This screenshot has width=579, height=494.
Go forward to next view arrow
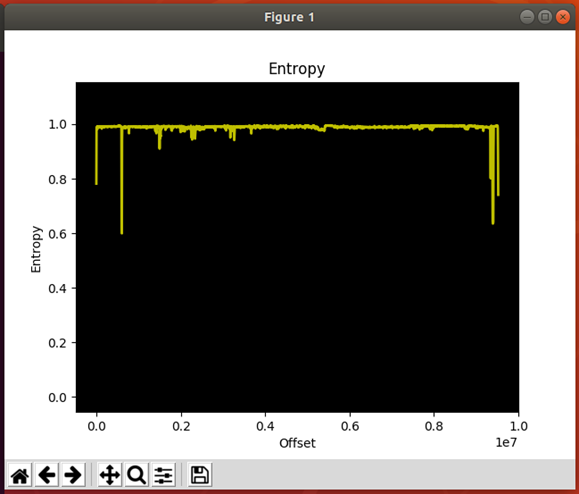coord(73,475)
